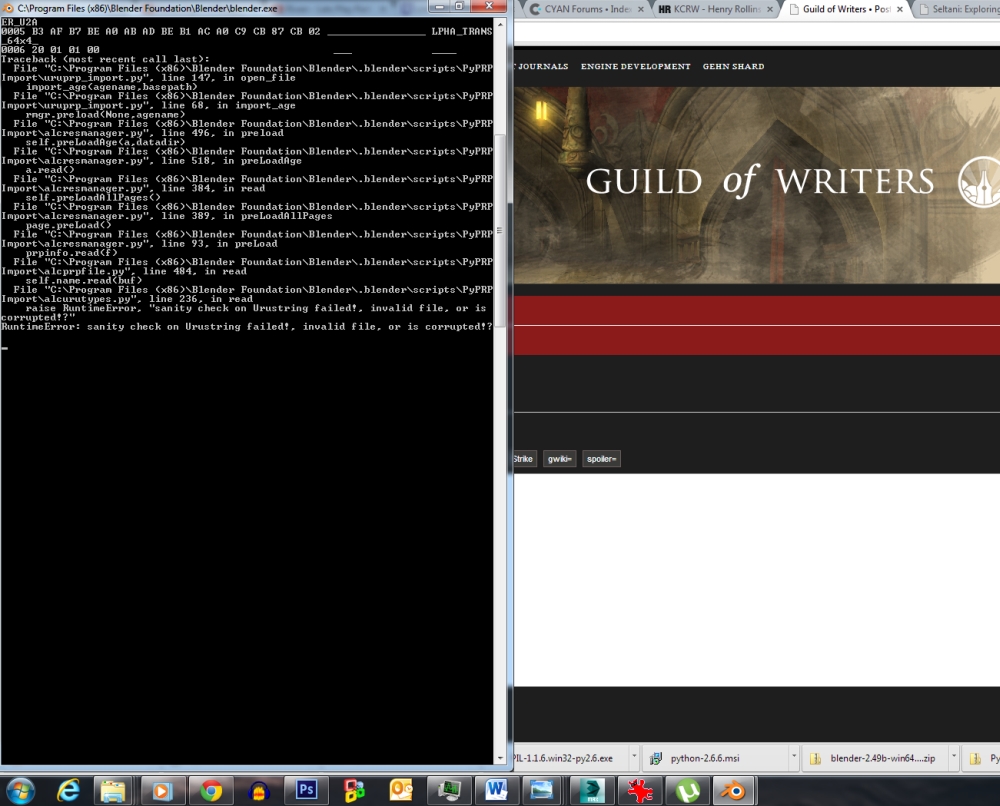Open the python-2.6.6.msi download
Viewport: 1000px width, 806px height.
pos(705,758)
